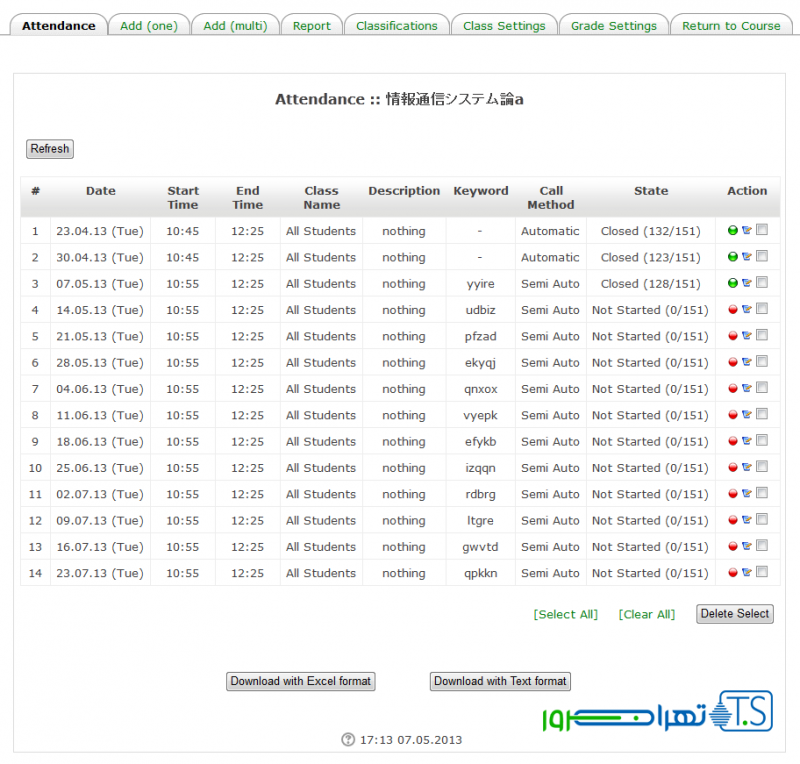
Task: Select the checkbox for 21.05.13 session
Action: click(x=762, y=335)
